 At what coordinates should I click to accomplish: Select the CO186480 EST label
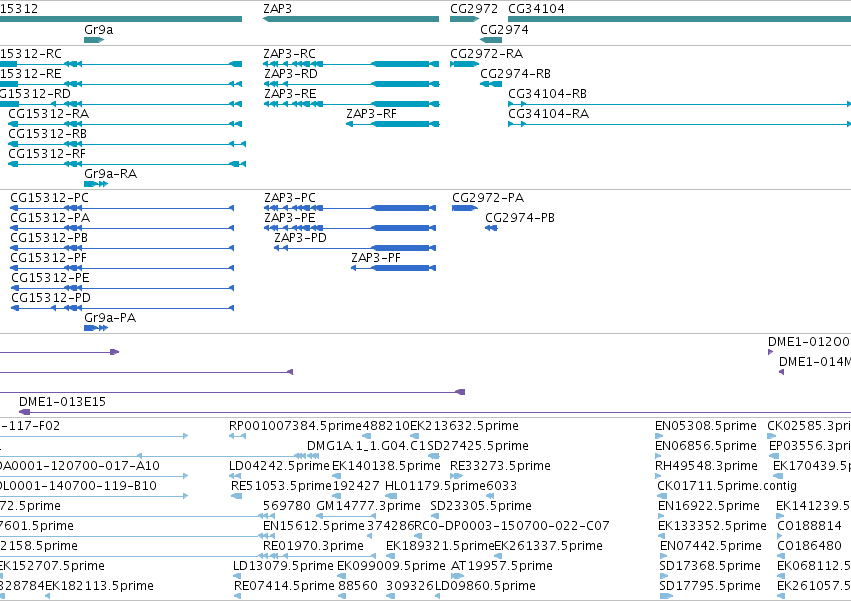pyautogui.click(x=809, y=547)
